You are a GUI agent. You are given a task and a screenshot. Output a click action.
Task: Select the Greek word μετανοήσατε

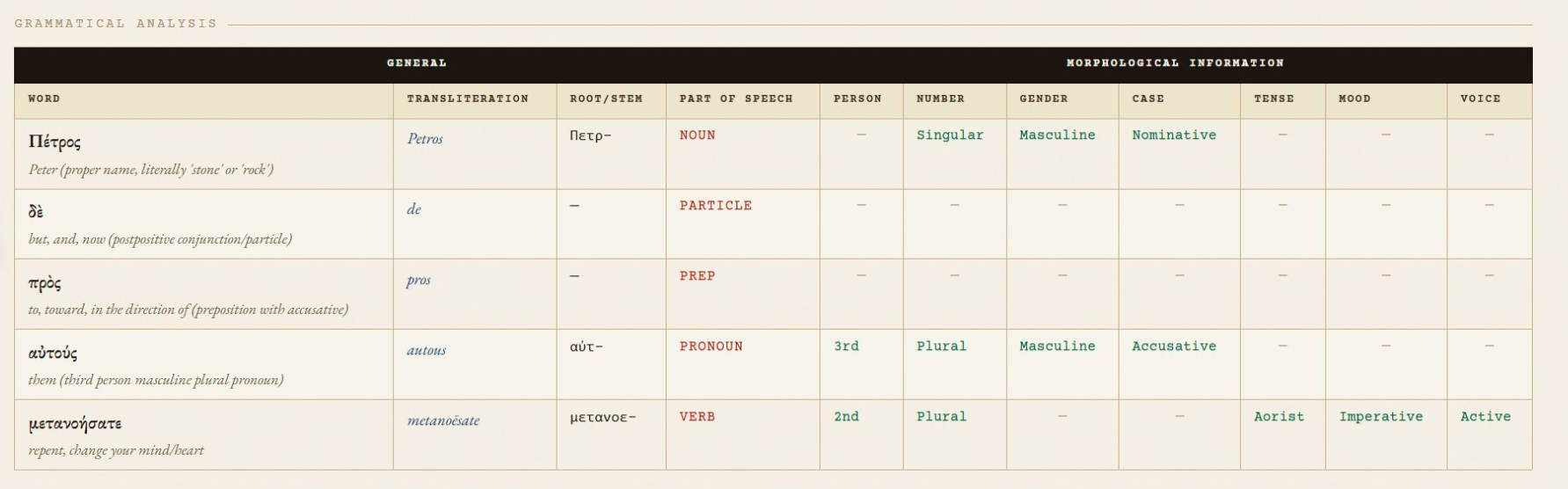(75, 424)
